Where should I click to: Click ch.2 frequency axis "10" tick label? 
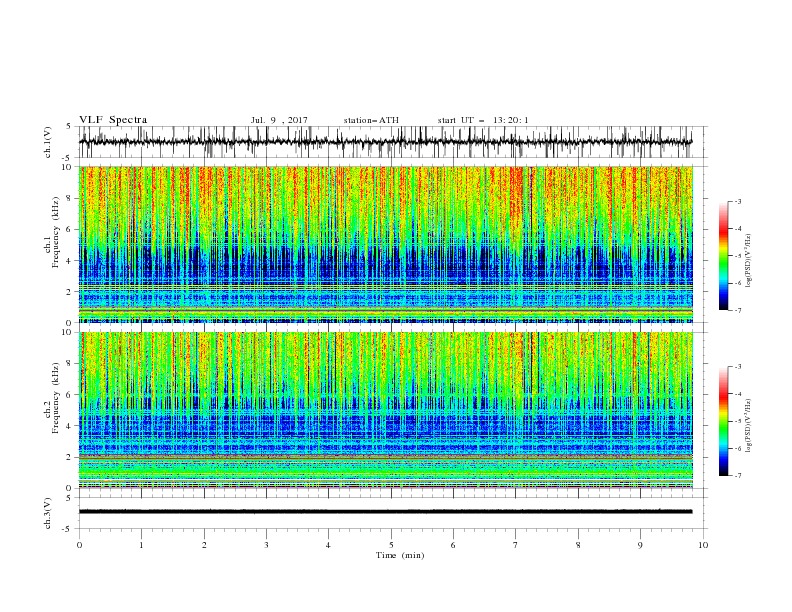[69, 332]
